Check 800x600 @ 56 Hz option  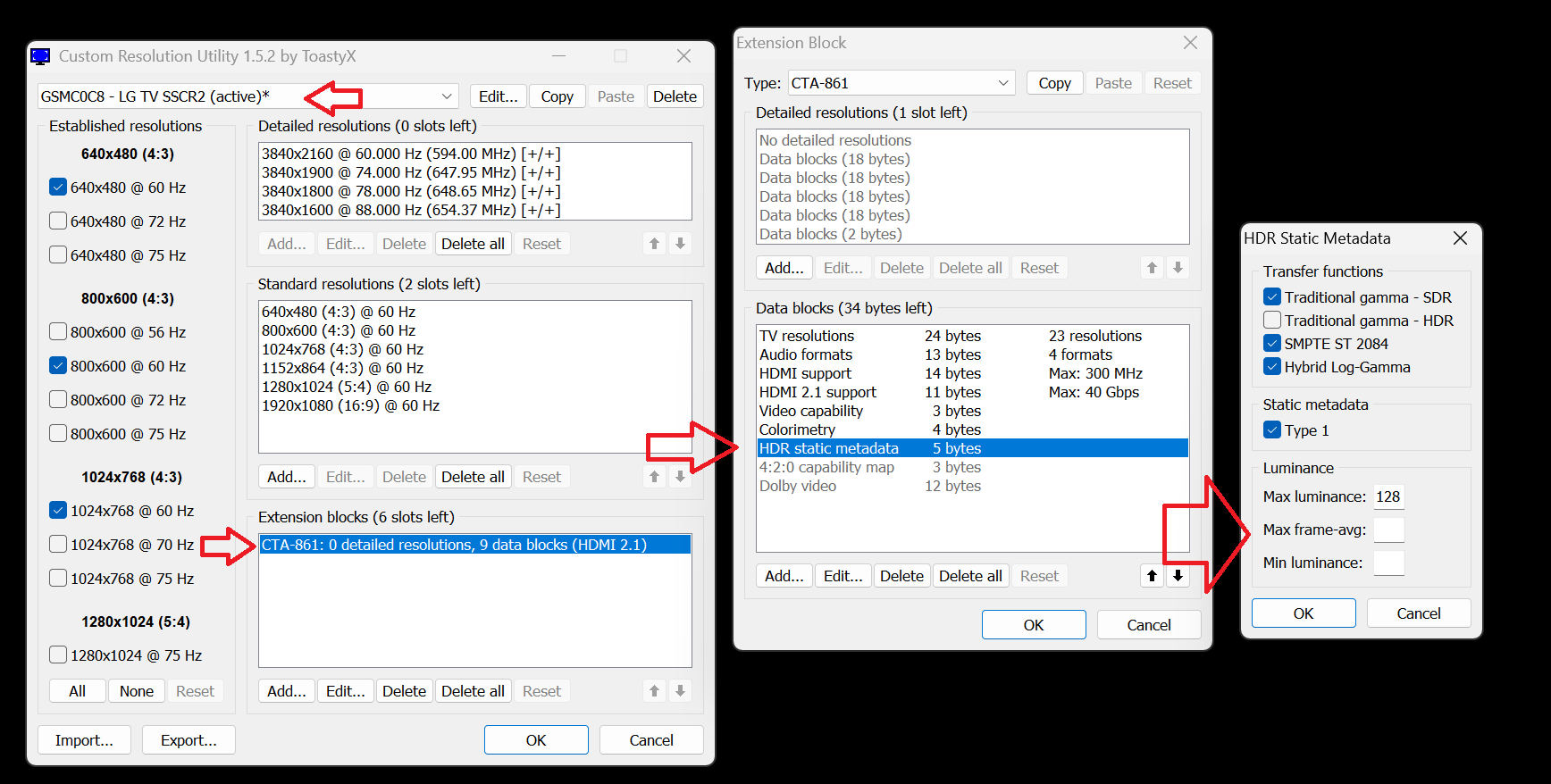click(58, 332)
